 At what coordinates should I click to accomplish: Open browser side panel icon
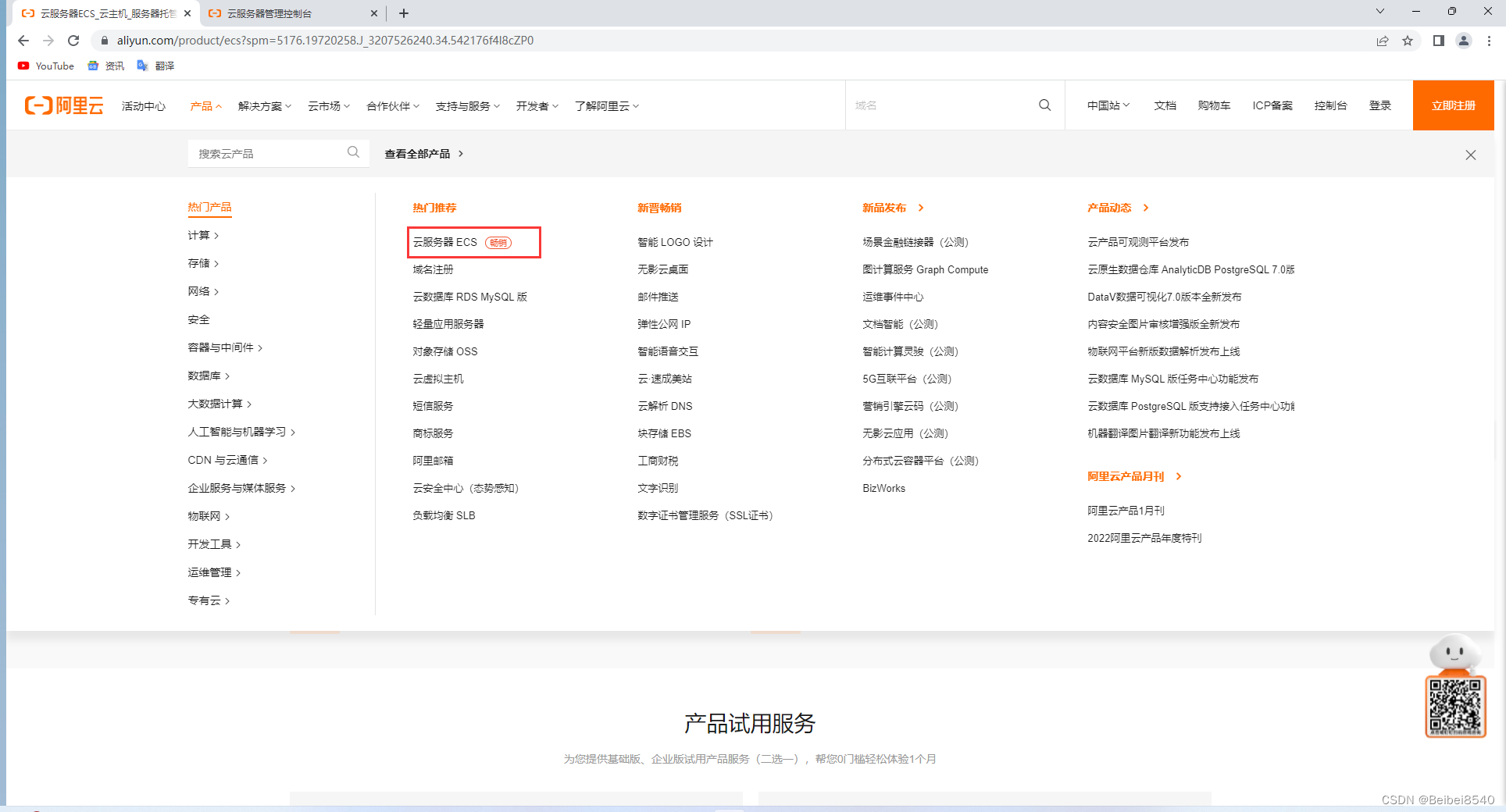click(1438, 41)
